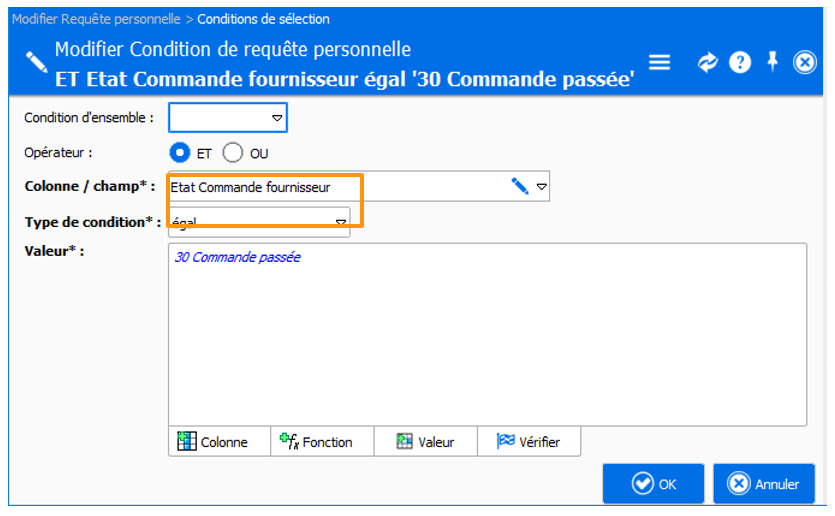Click Modifier Requête personnelle breadcrumb

click(96, 19)
